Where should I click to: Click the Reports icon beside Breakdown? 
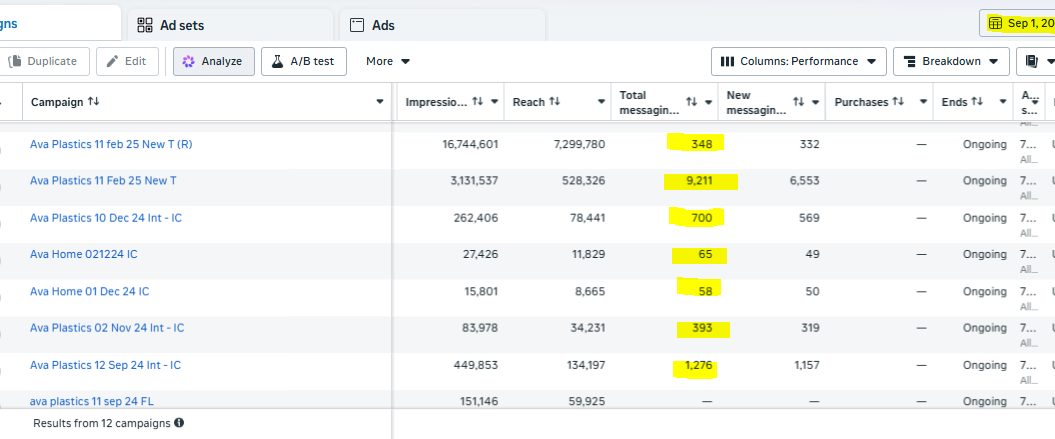tap(1032, 61)
